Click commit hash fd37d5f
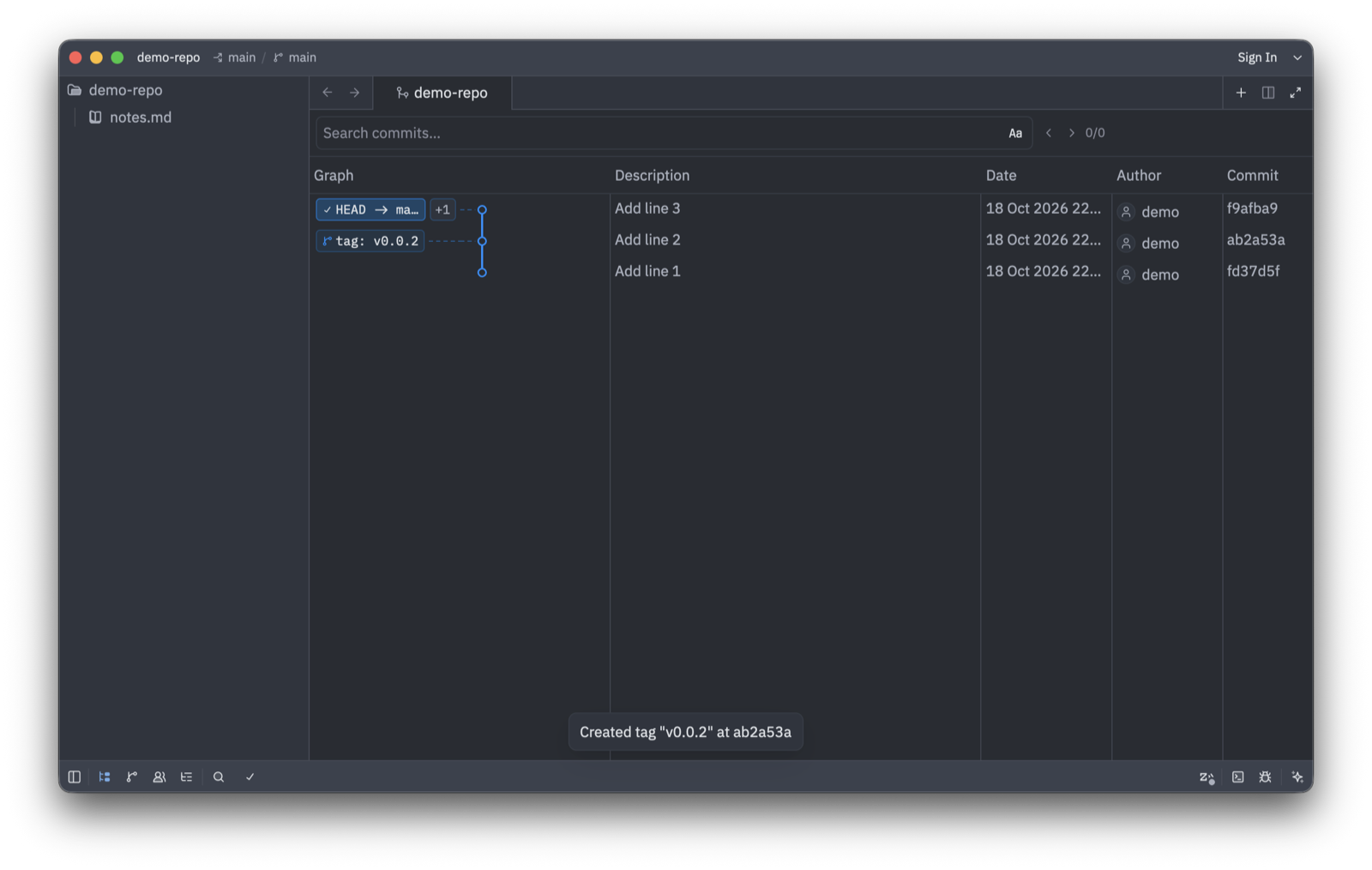1372x870 pixels. 1253,271
